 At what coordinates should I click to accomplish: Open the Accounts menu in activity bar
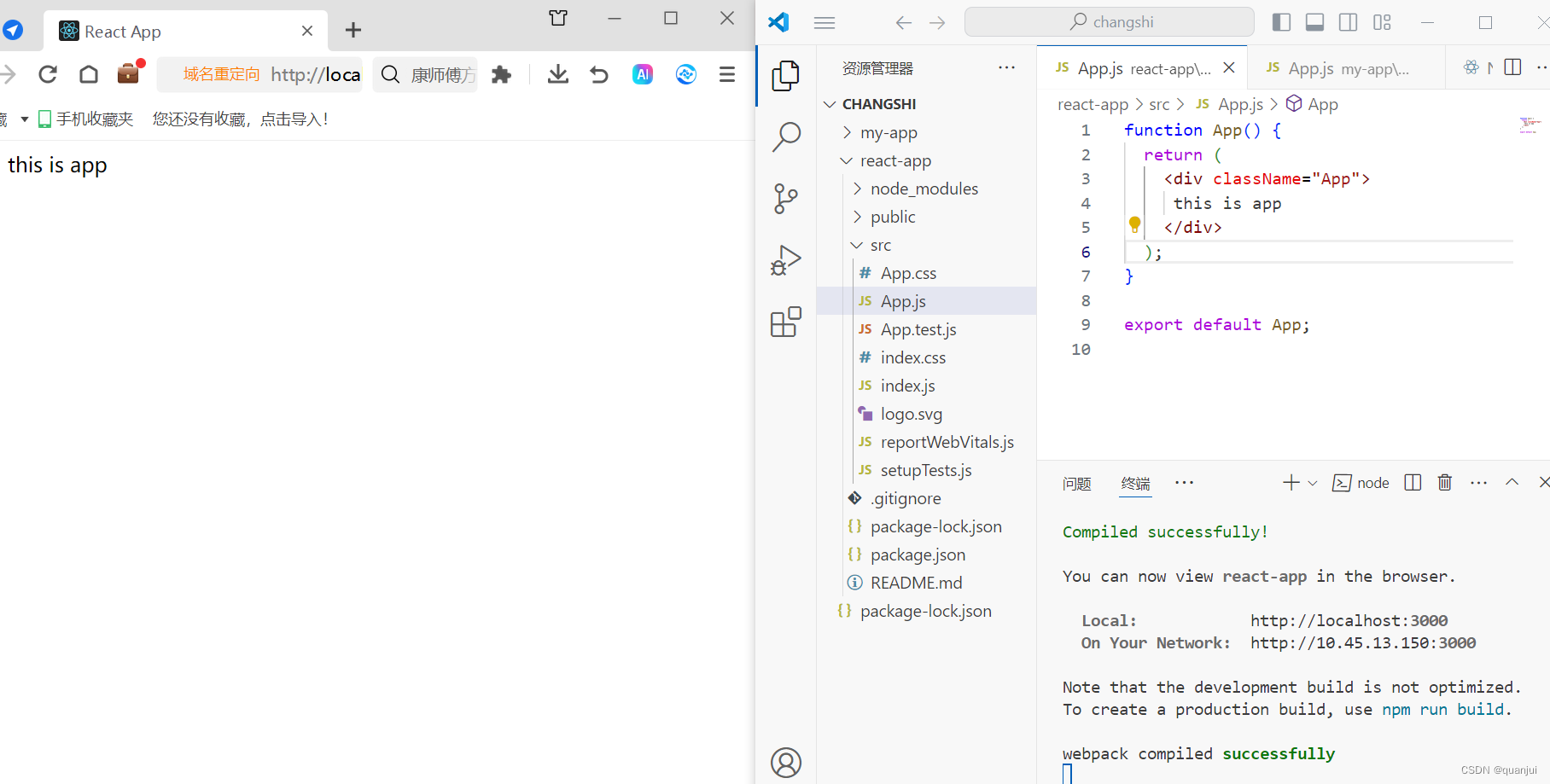click(x=786, y=762)
